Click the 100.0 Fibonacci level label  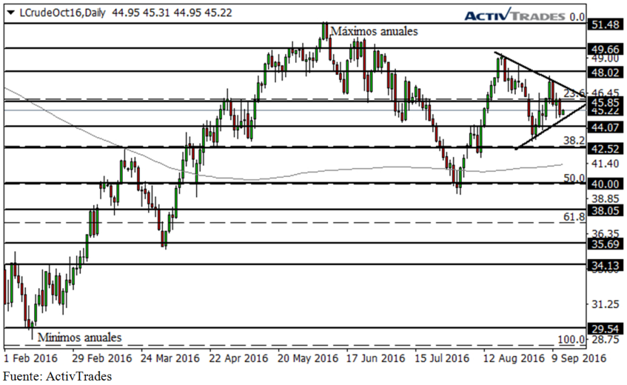click(x=571, y=340)
